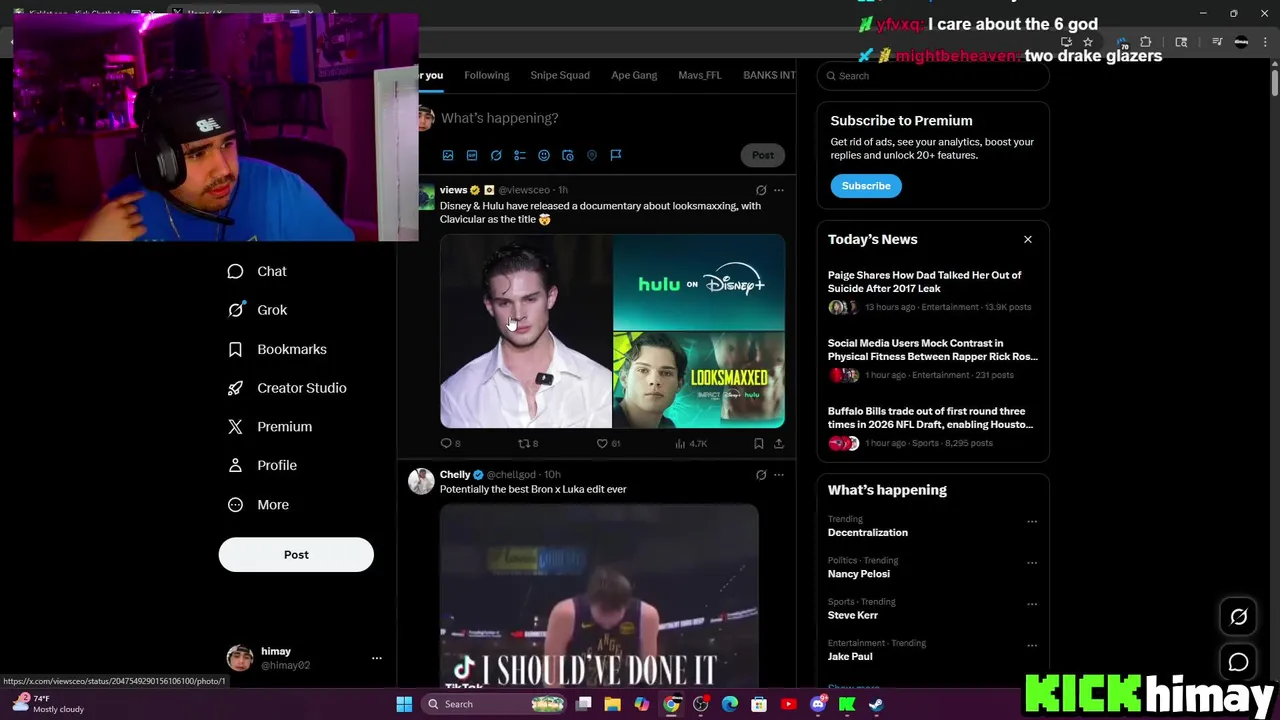Open more options on Chelly's post
Screen dimensions: 1280x720
click(x=779, y=475)
